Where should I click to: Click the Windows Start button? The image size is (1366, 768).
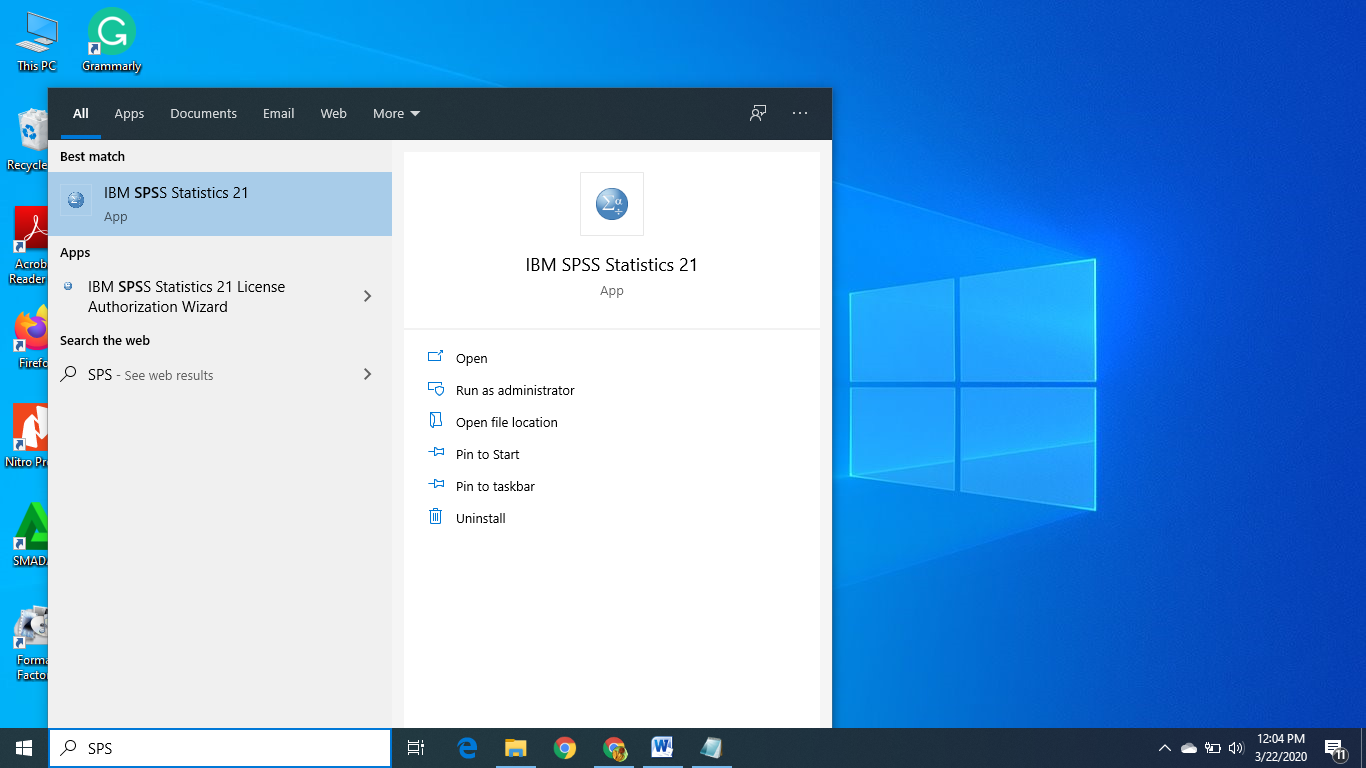click(24, 748)
